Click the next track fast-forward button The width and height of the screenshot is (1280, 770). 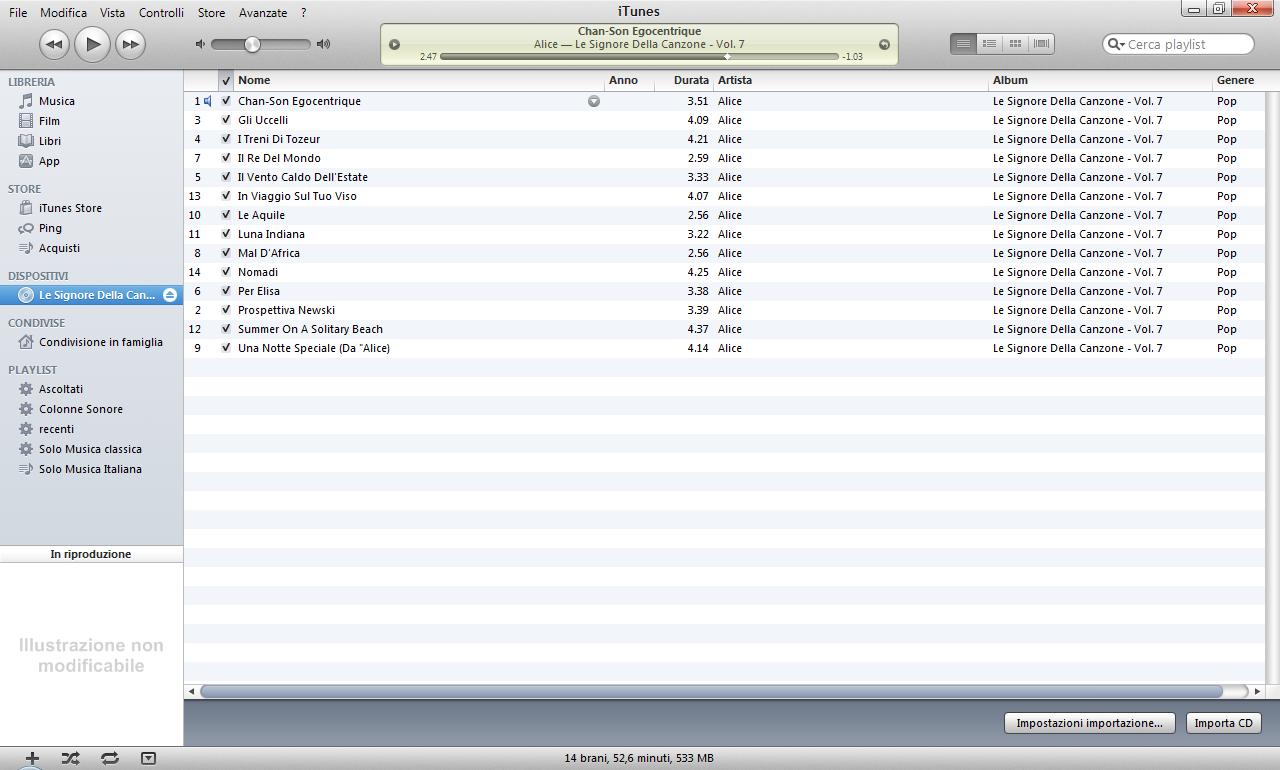130,44
